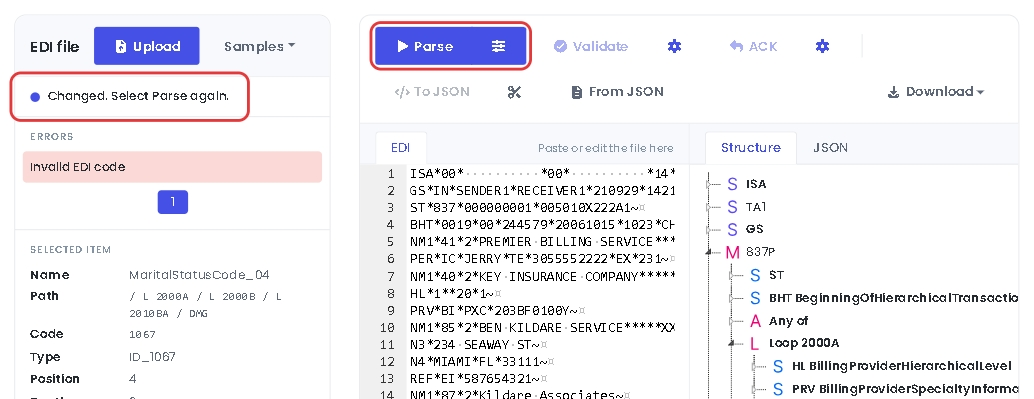1034x399 pixels.
Task: Click the scissors split icon
Action: click(514, 92)
